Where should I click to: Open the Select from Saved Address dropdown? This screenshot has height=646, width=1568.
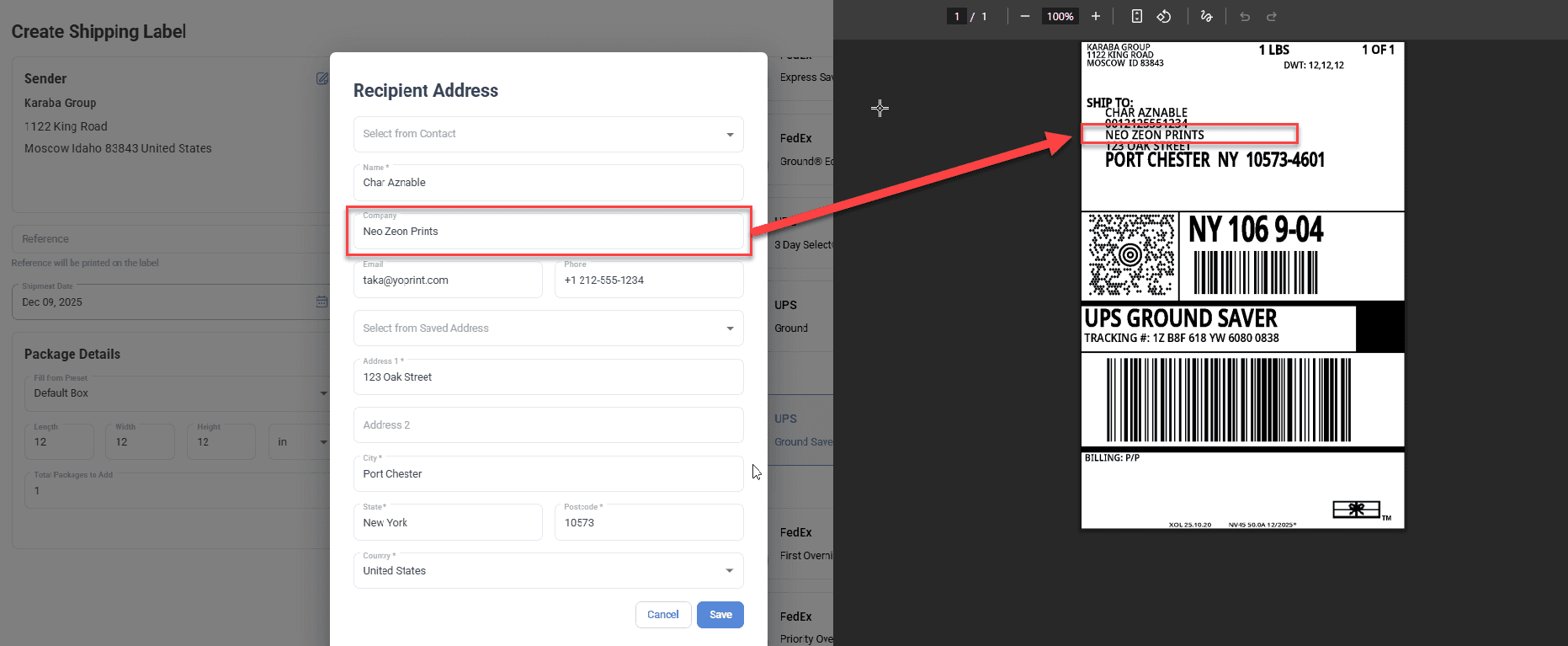click(729, 328)
